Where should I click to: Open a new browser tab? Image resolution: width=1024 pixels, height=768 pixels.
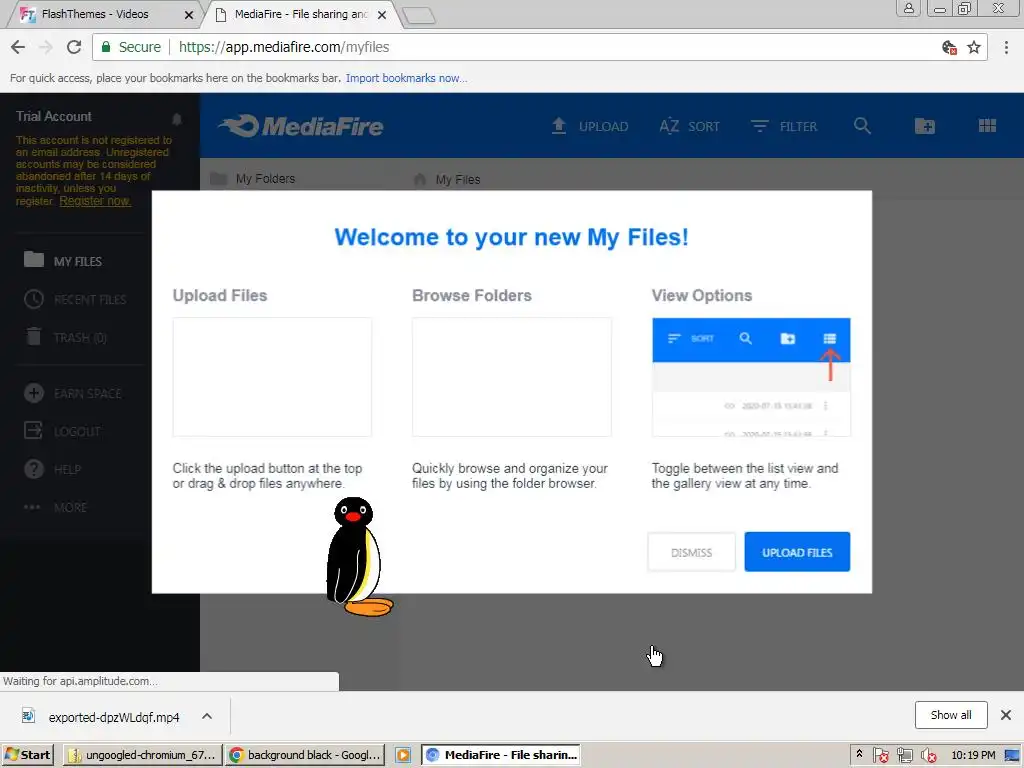419,16
